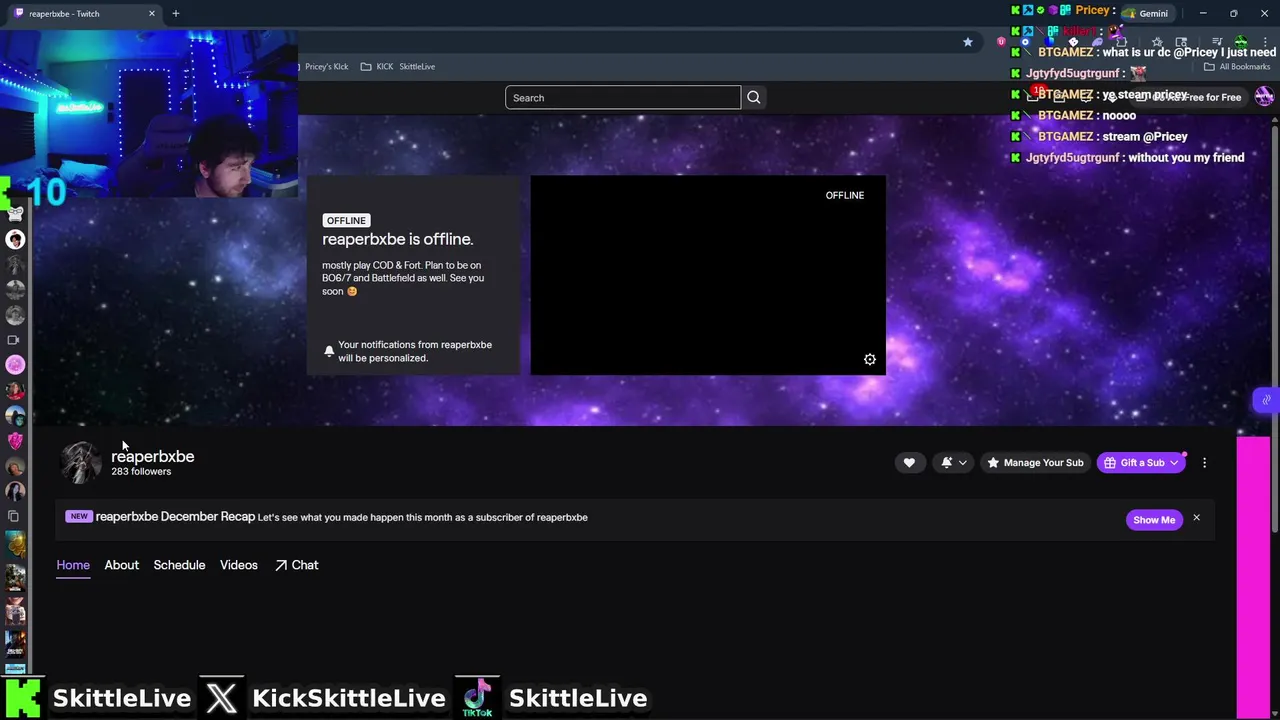Open sidebar followed-channels camera icon
1280x720 pixels.
[14, 340]
